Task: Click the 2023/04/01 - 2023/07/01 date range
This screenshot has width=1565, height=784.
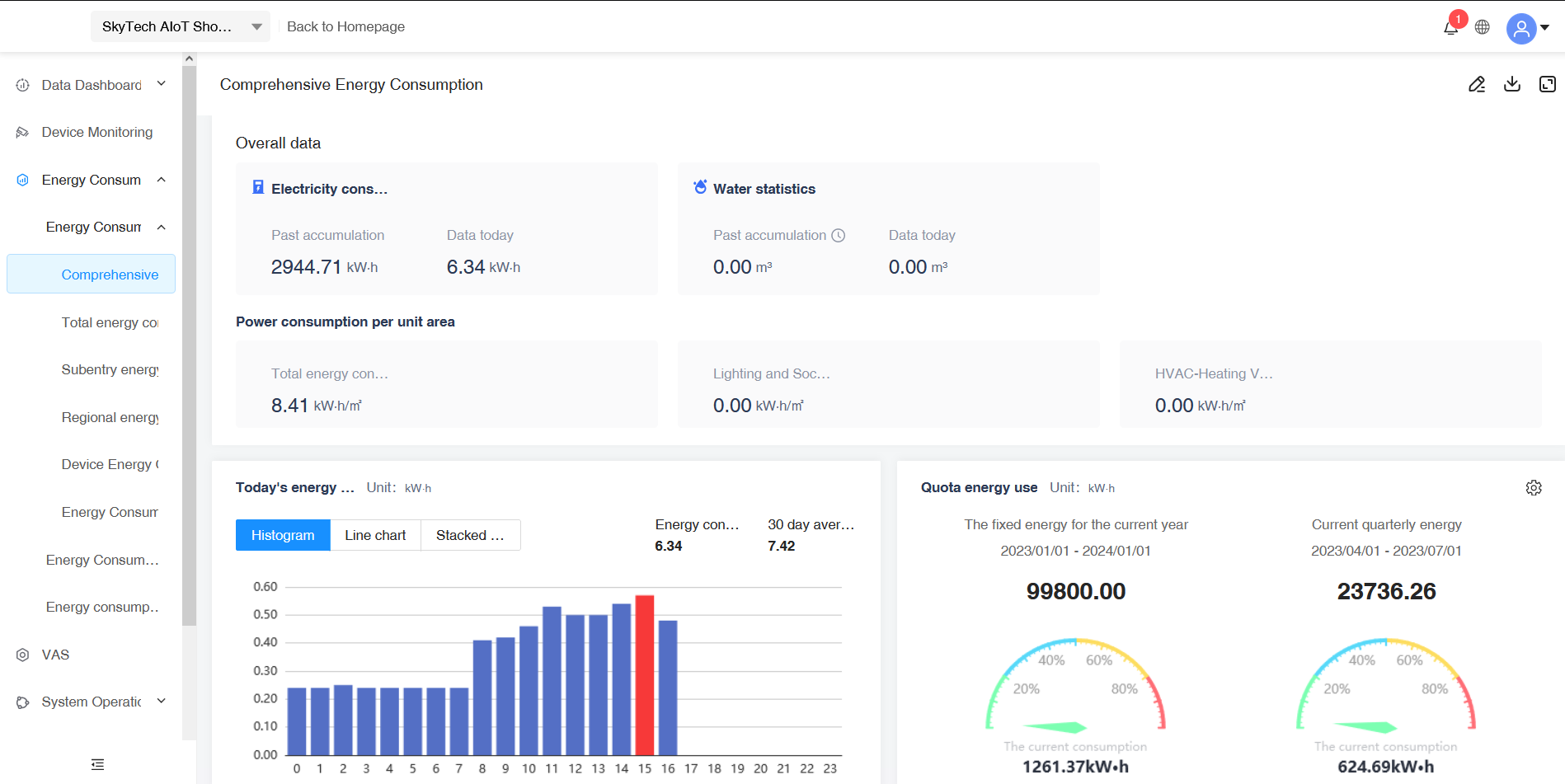Action: pos(1386,551)
